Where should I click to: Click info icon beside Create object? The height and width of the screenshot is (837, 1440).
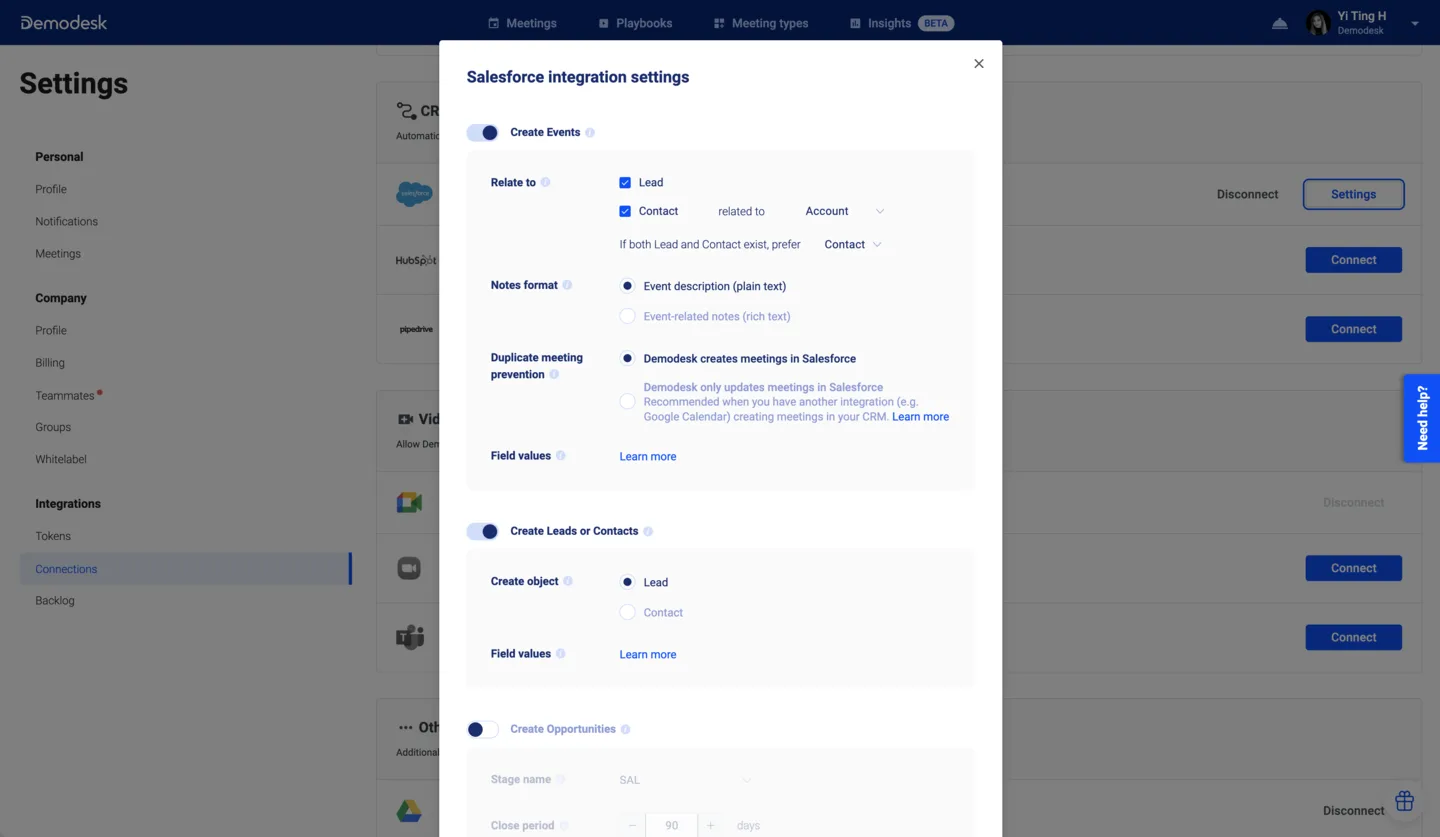tap(568, 581)
